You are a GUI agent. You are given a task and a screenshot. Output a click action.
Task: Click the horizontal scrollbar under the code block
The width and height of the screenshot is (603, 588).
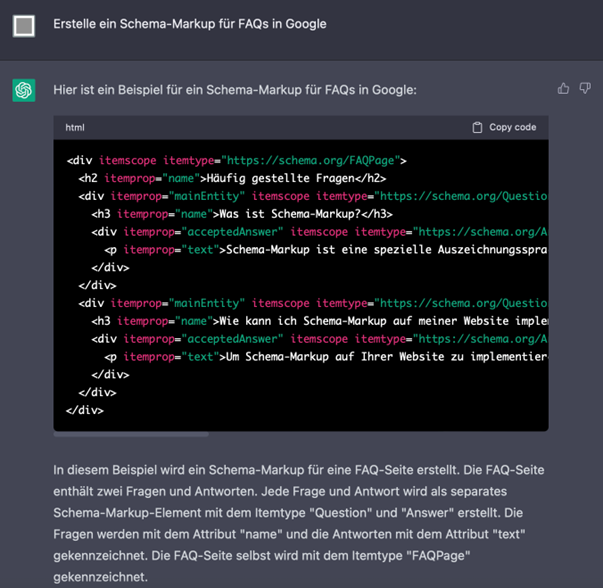click(131, 434)
